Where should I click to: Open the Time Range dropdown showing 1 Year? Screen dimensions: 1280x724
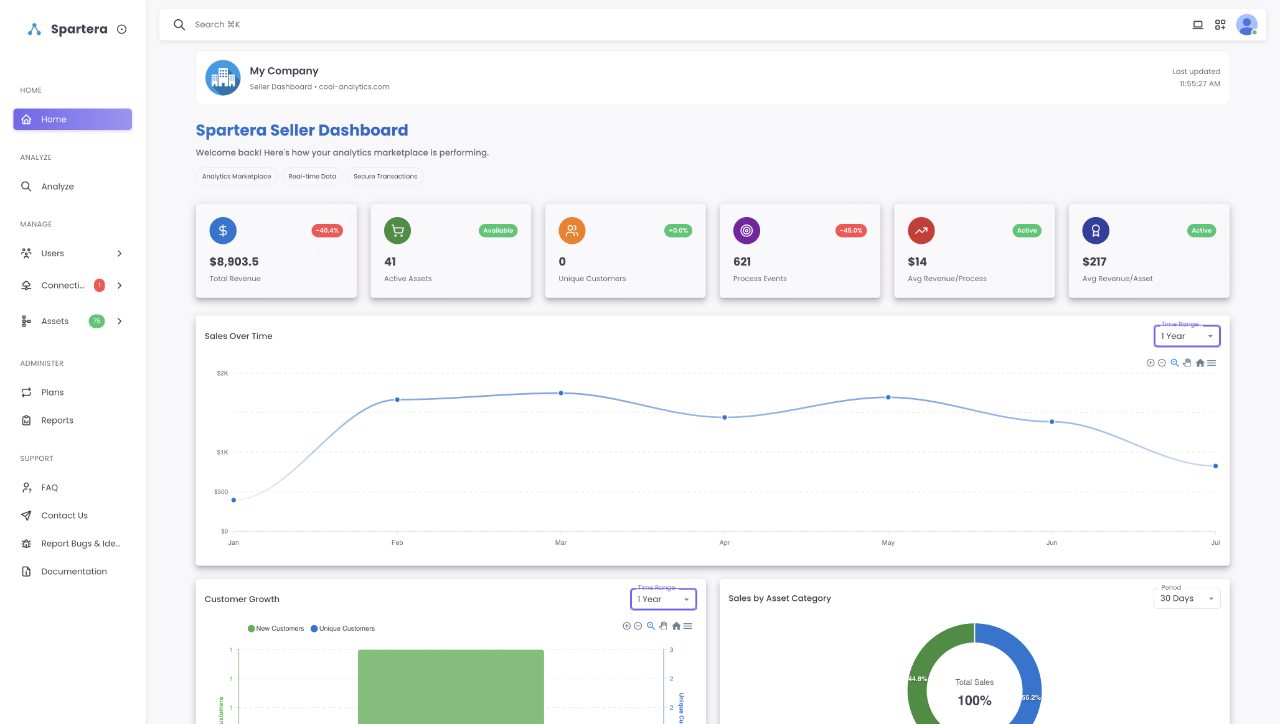[1187, 335]
